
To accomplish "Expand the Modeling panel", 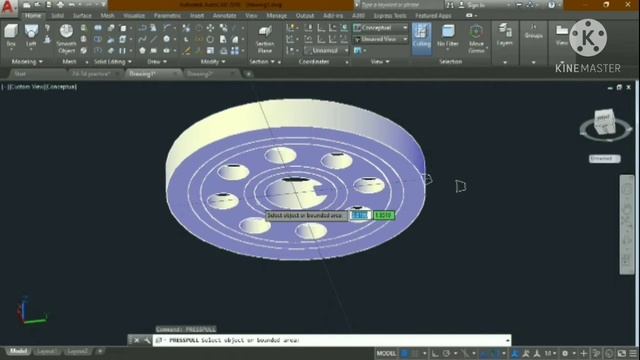I will (27, 62).
